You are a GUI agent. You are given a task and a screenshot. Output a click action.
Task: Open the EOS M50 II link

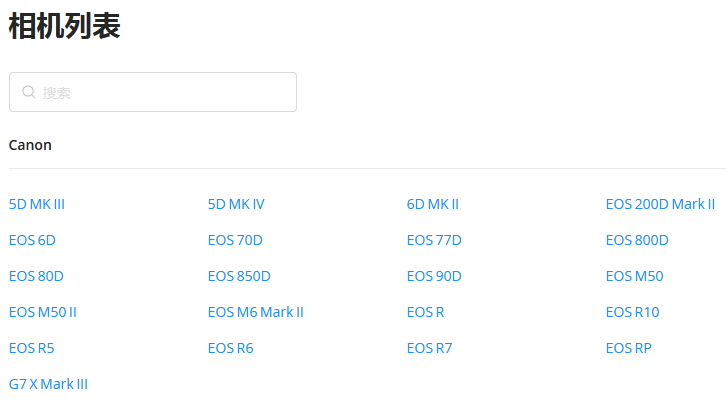tap(43, 312)
